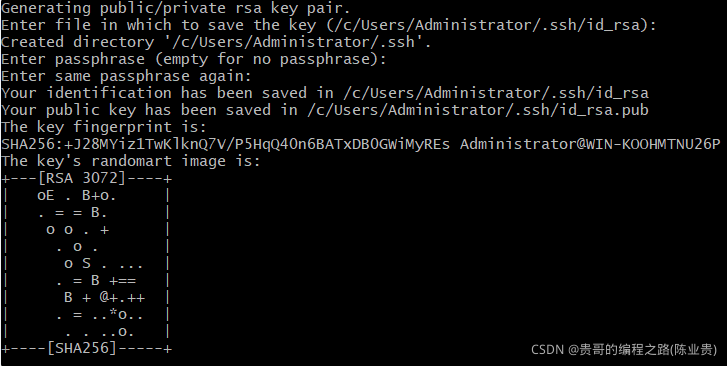Click the 'Enter passphrase (empty for no passphrase)' prompt
The image size is (727, 366).
[x=193, y=59]
